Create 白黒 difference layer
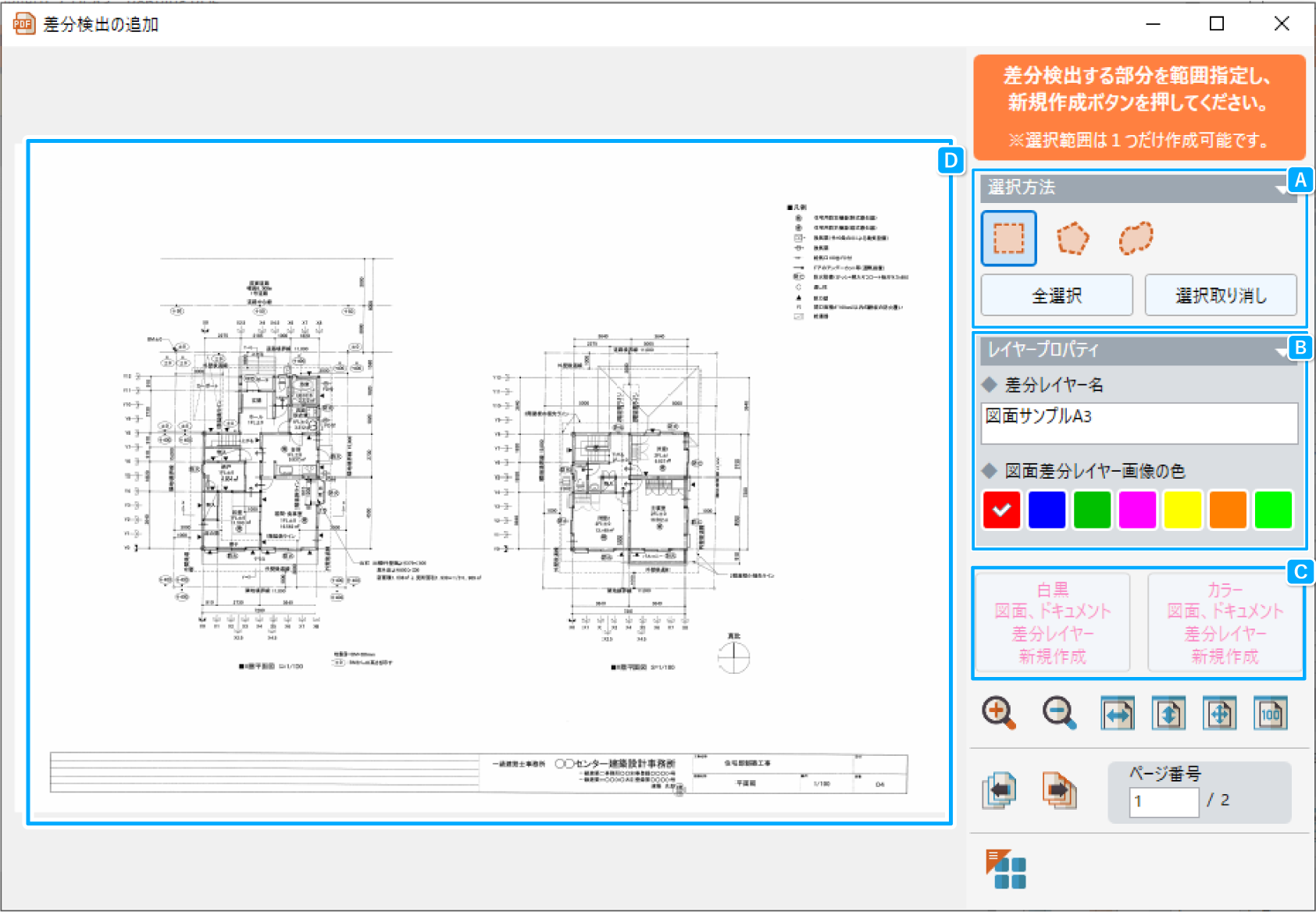 pos(1053,622)
